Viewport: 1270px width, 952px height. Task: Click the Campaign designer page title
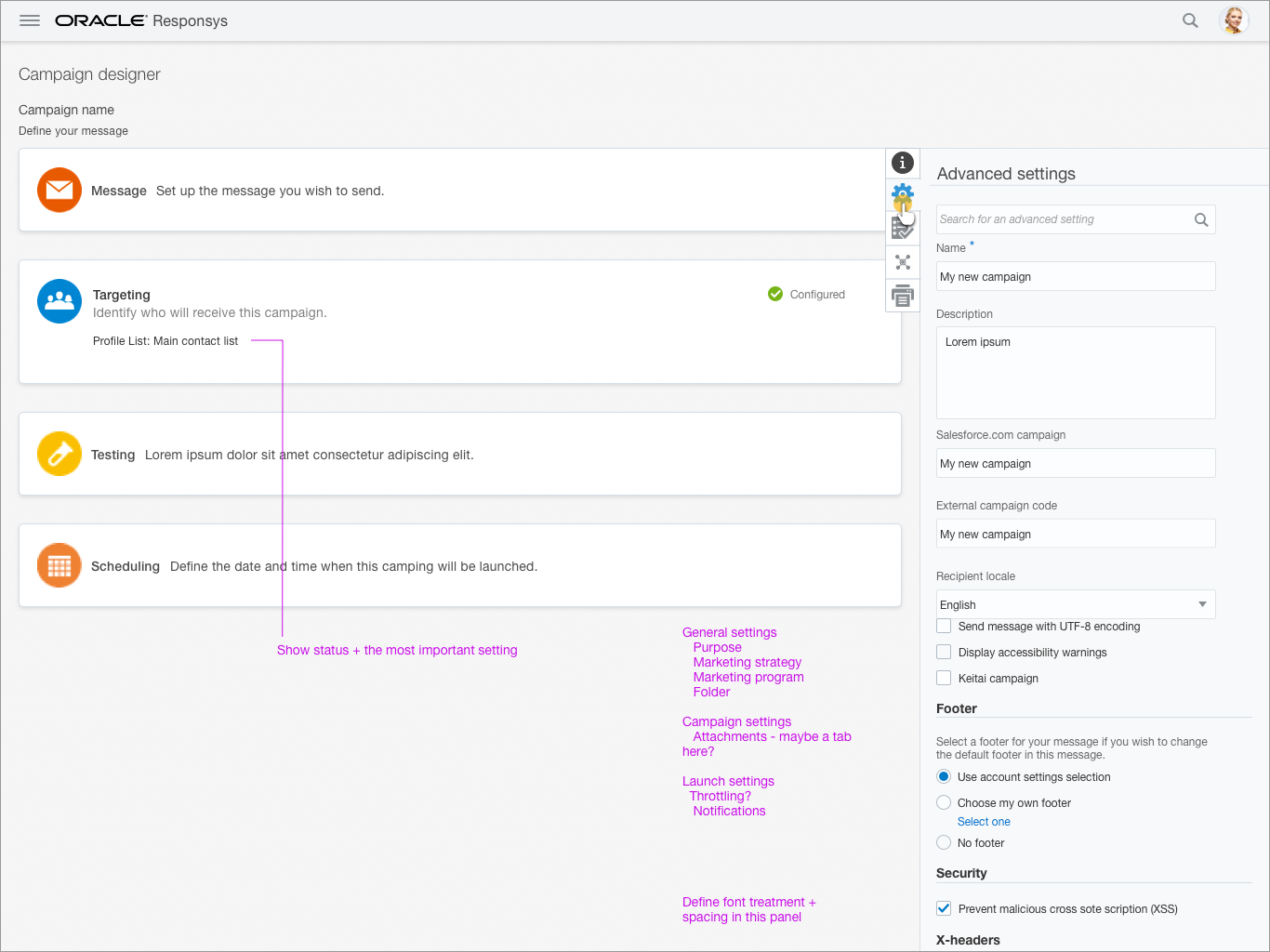pos(89,74)
